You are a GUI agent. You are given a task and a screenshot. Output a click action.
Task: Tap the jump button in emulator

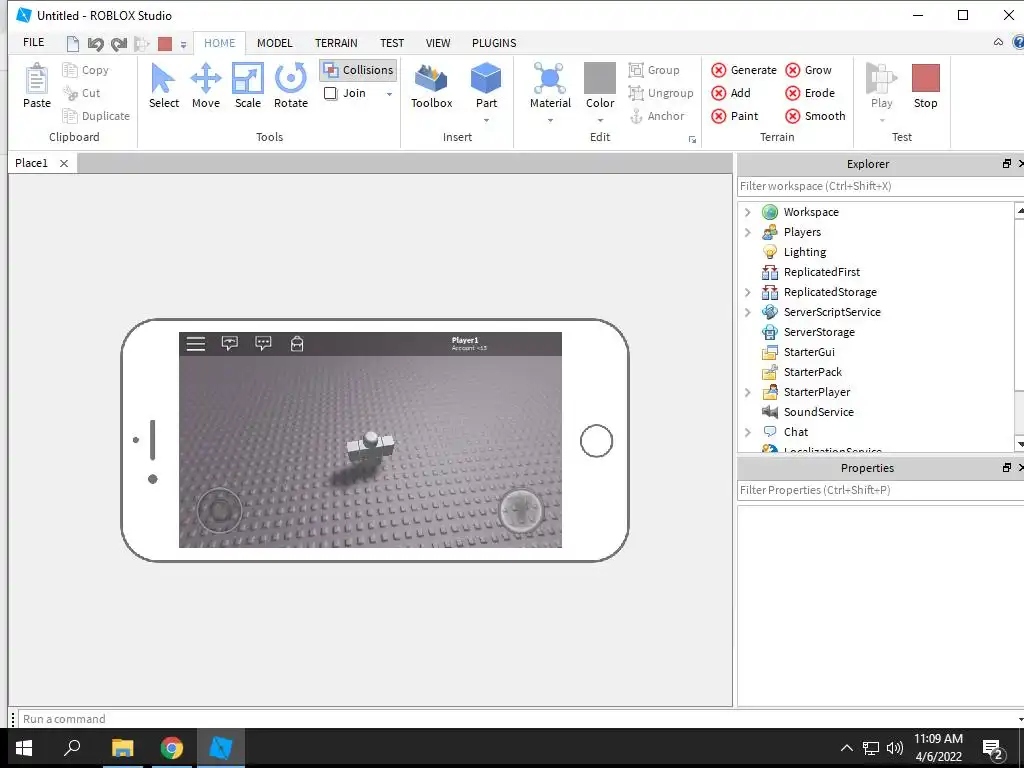click(521, 511)
